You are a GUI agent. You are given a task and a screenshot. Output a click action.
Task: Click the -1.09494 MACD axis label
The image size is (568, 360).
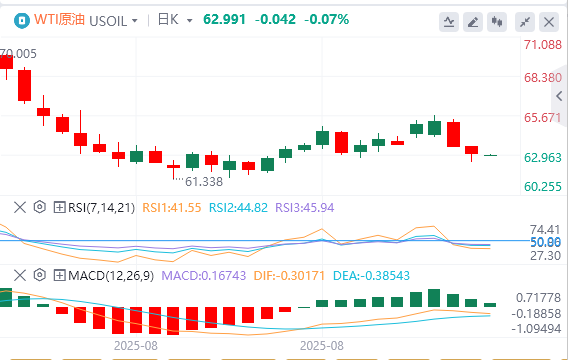click(536, 329)
